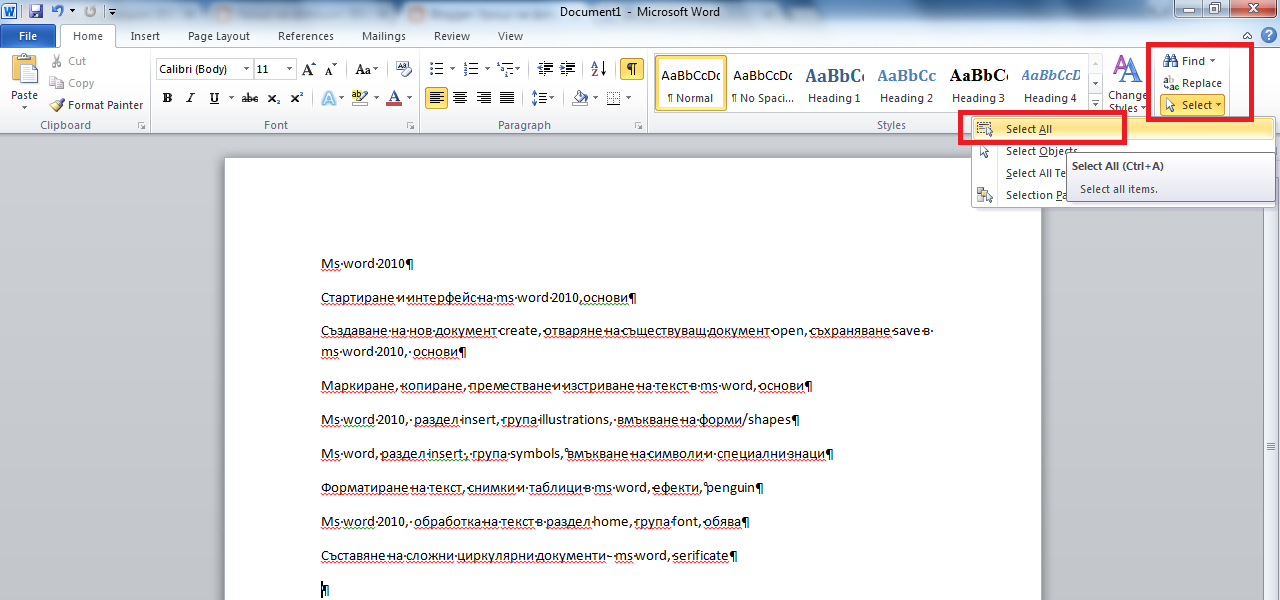
Task: Click the Font Color red A swatch
Action: [x=393, y=98]
